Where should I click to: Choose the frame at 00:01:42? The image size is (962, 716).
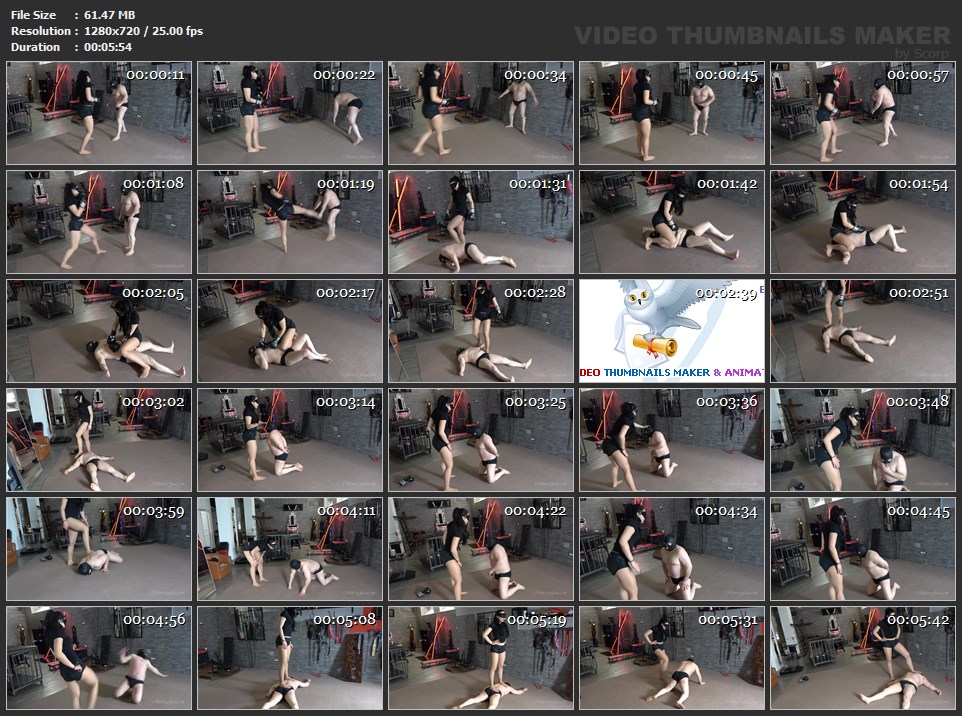click(x=672, y=222)
